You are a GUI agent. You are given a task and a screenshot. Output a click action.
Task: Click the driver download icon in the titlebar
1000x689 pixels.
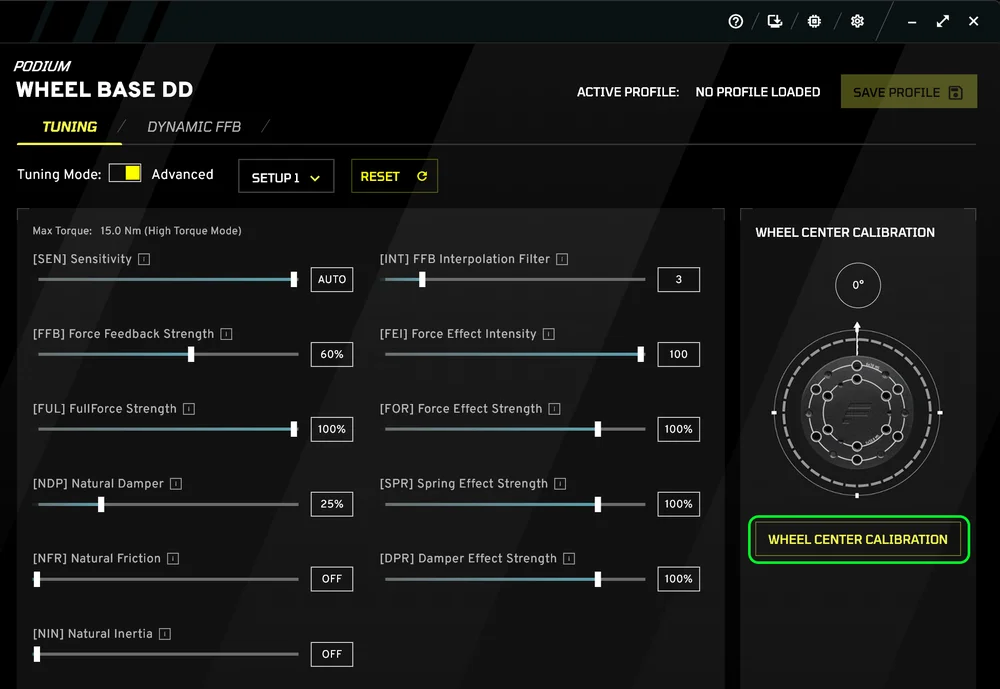pyautogui.click(x=774, y=20)
